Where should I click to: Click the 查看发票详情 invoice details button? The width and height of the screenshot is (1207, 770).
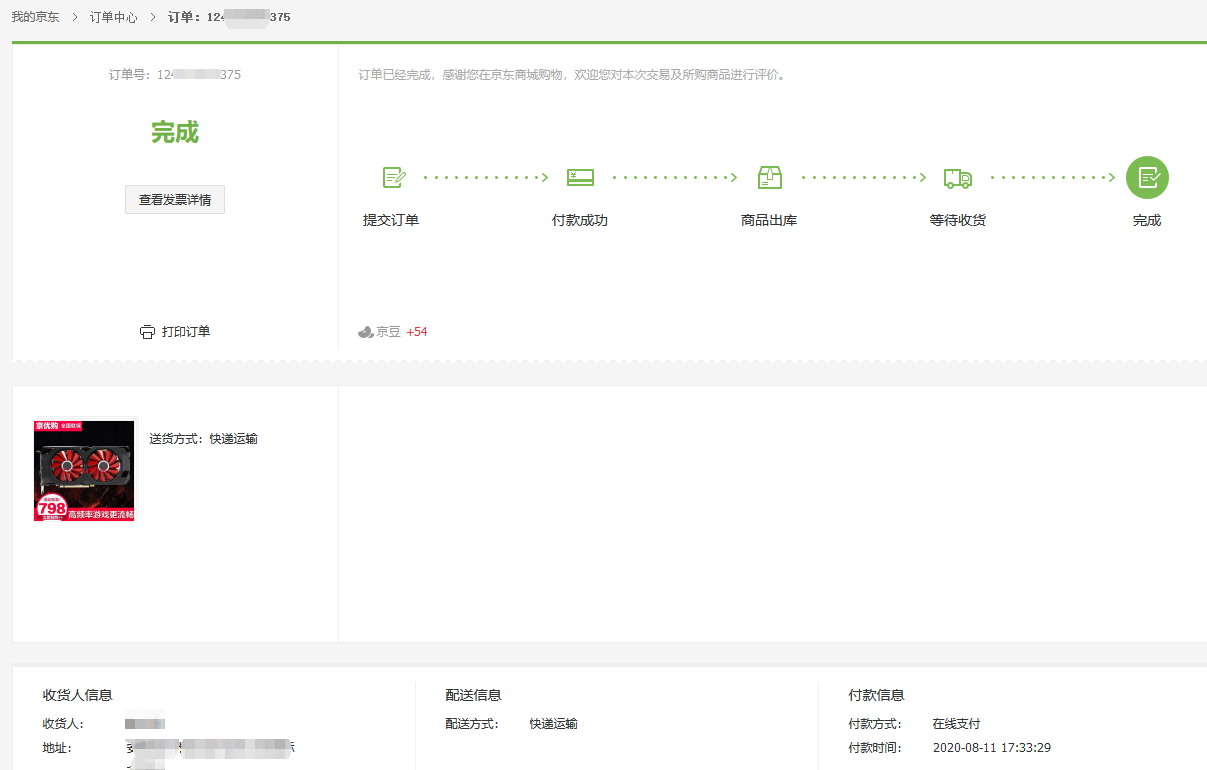(x=174, y=199)
